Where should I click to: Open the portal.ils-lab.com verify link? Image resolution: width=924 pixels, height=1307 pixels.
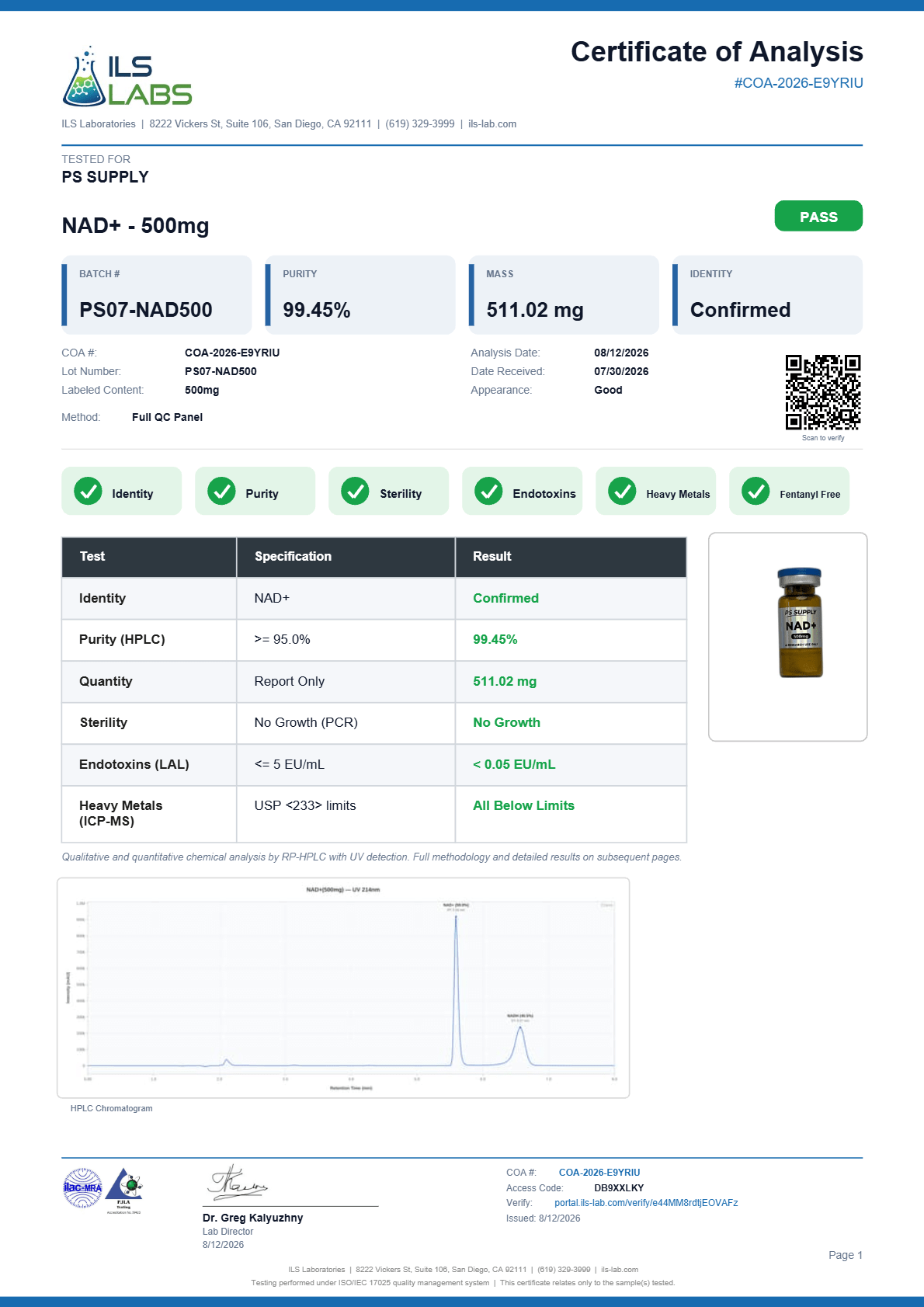[x=646, y=1203]
